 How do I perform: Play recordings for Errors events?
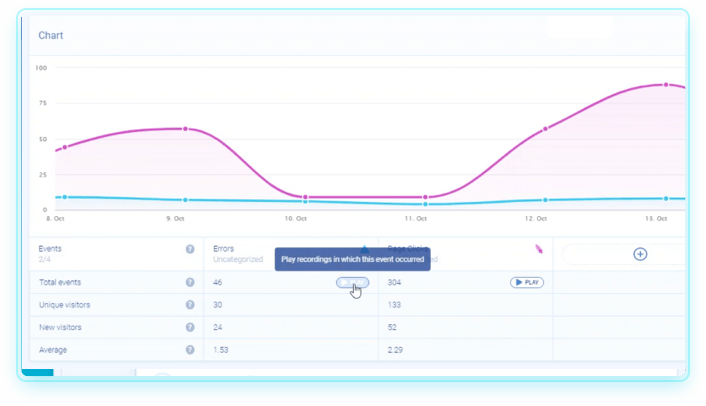tap(353, 283)
